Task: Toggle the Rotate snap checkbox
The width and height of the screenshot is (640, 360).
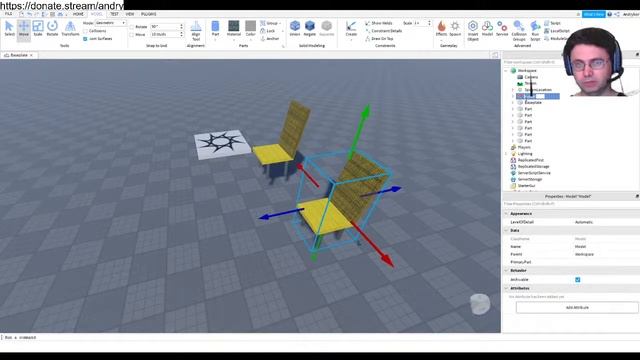Action: pos(132,27)
